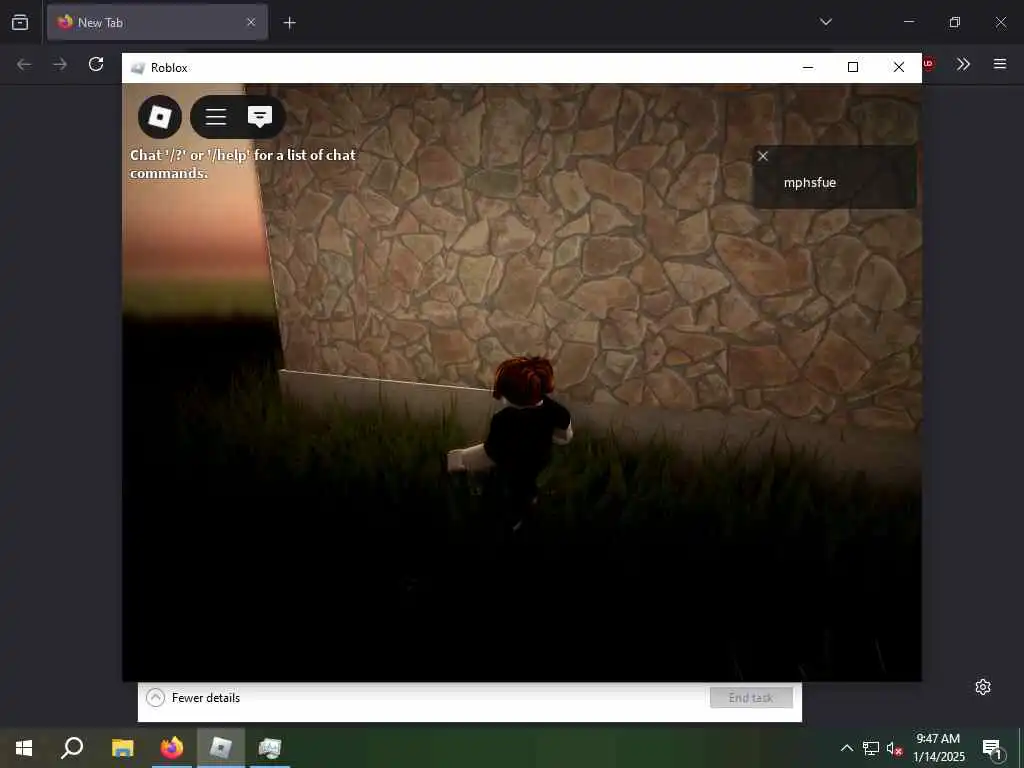Click the End task button
This screenshot has height=768, width=1024.
click(x=751, y=697)
